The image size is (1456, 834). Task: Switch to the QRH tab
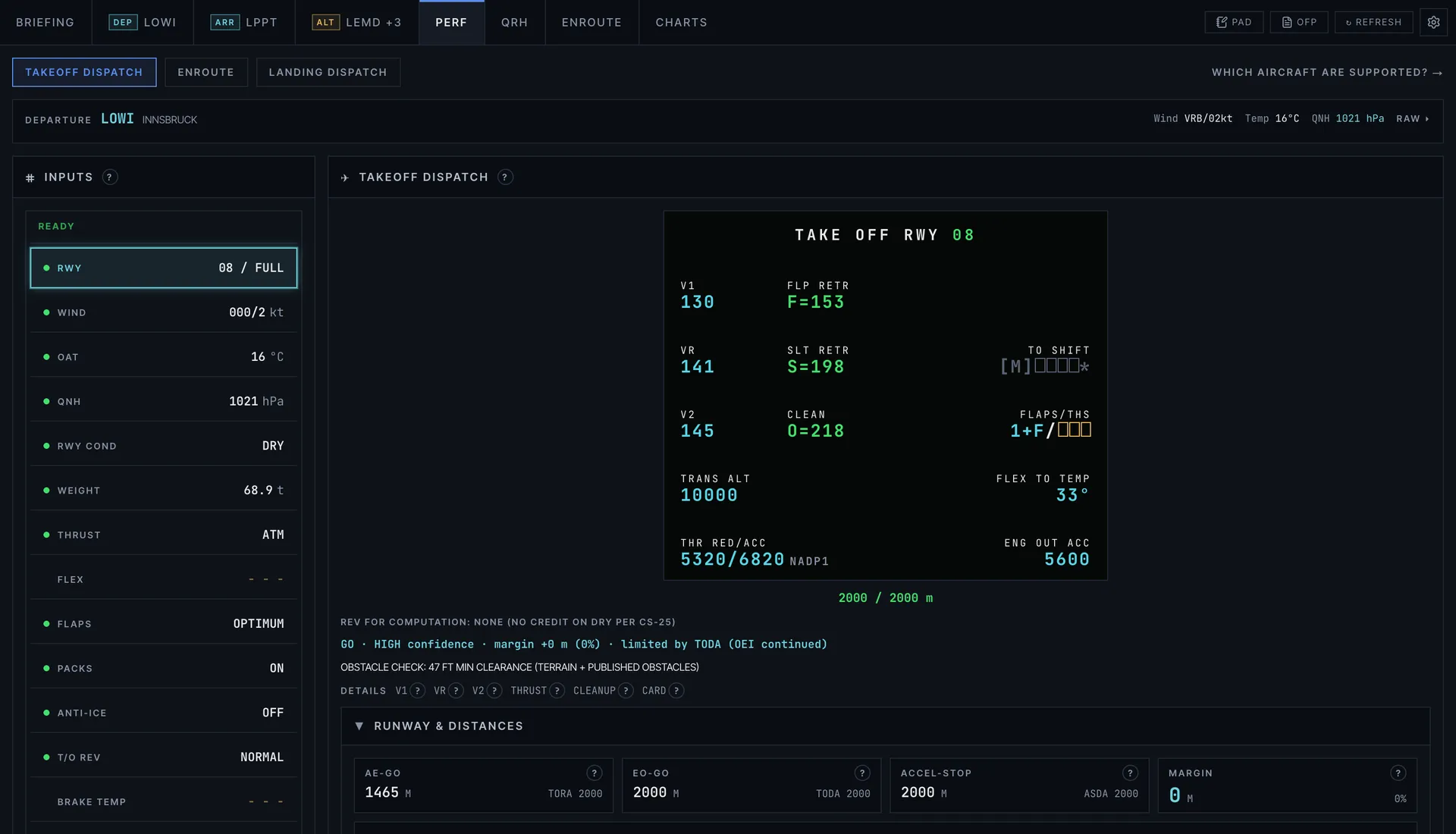click(x=514, y=23)
